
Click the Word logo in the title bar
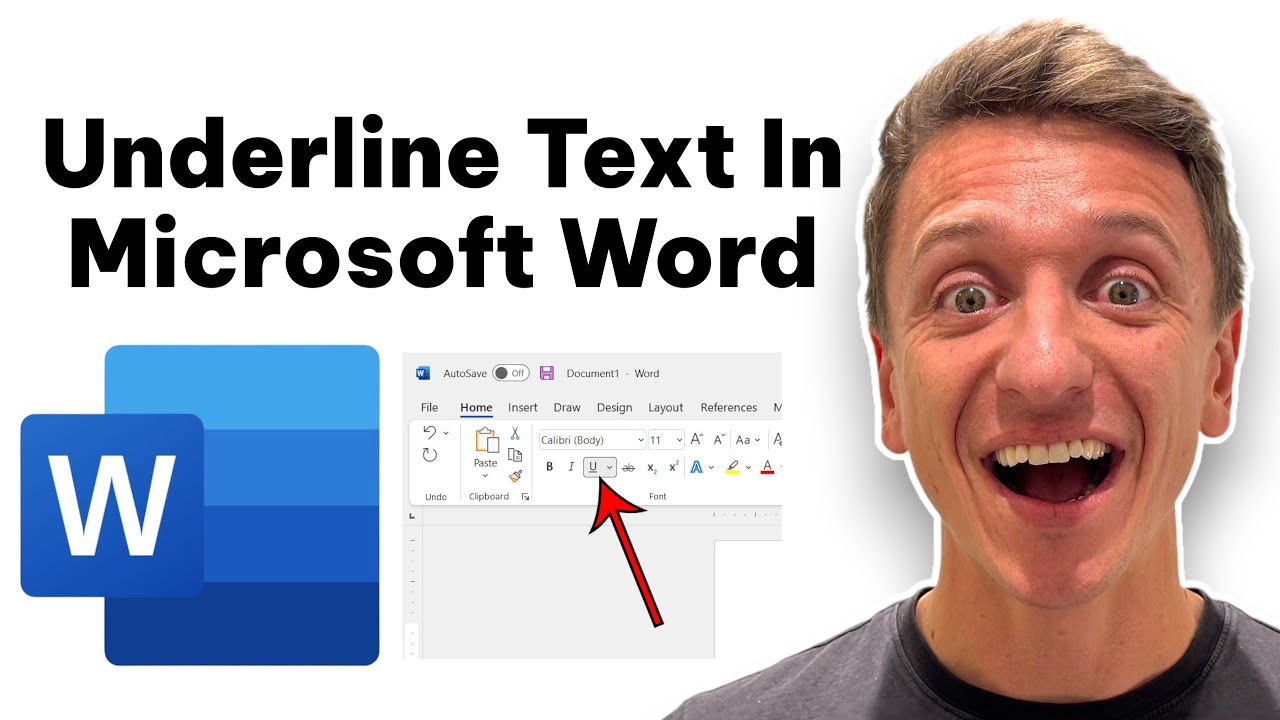tap(423, 373)
